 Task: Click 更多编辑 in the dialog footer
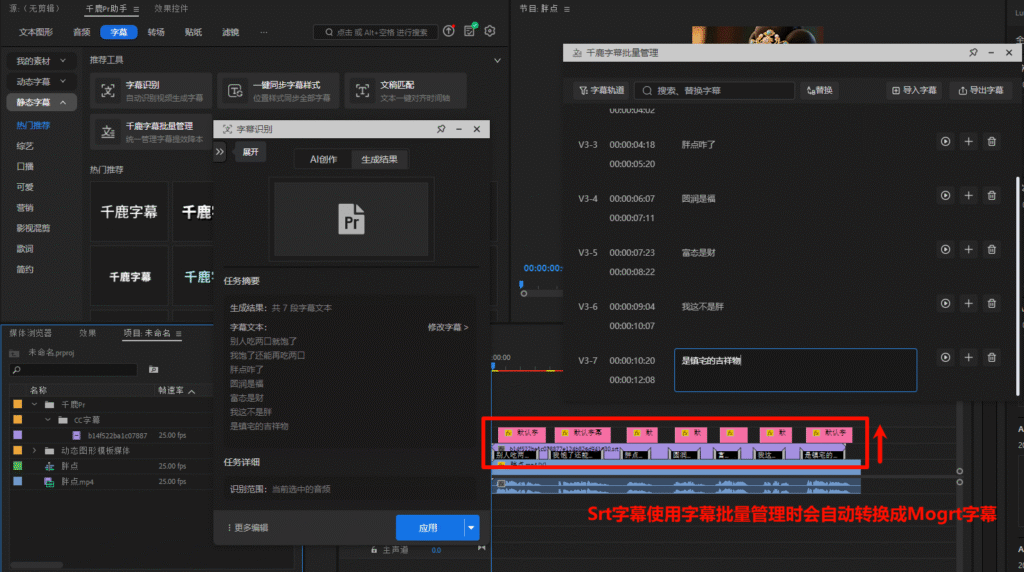[248, 528]
